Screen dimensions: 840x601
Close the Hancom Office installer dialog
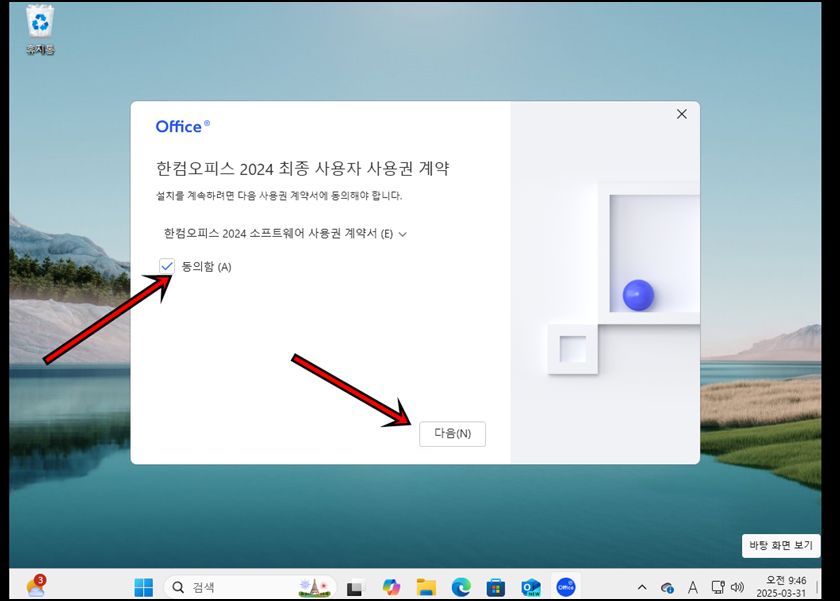(681, 114)
